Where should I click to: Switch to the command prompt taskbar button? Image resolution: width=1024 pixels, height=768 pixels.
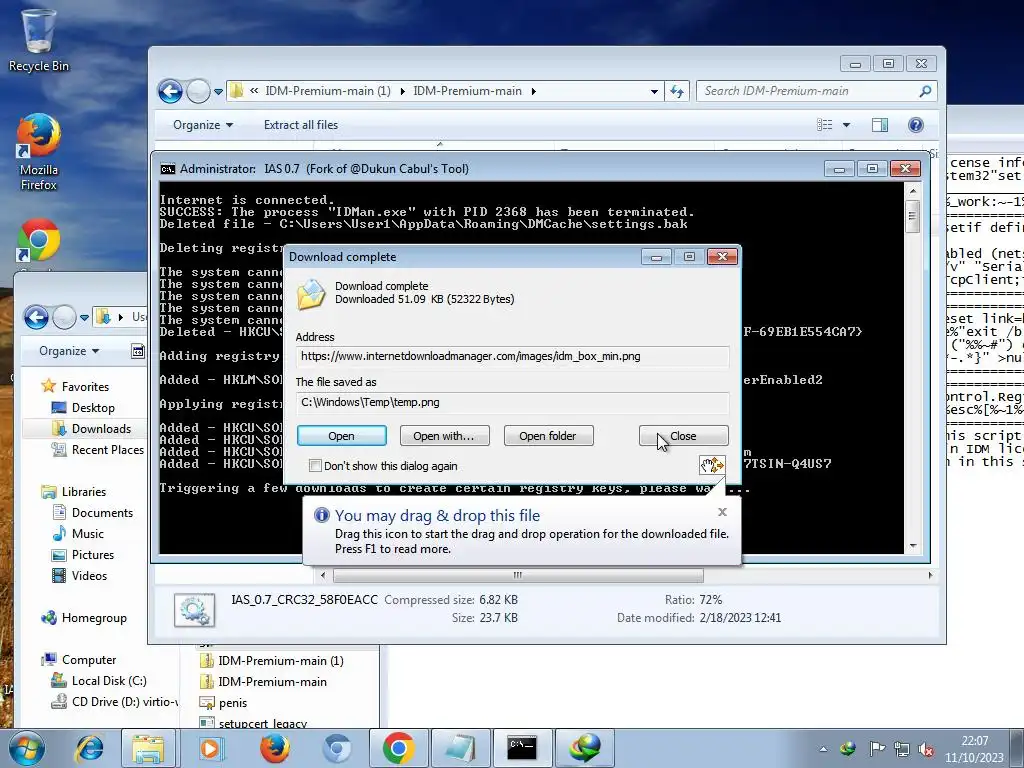[522, 748]
